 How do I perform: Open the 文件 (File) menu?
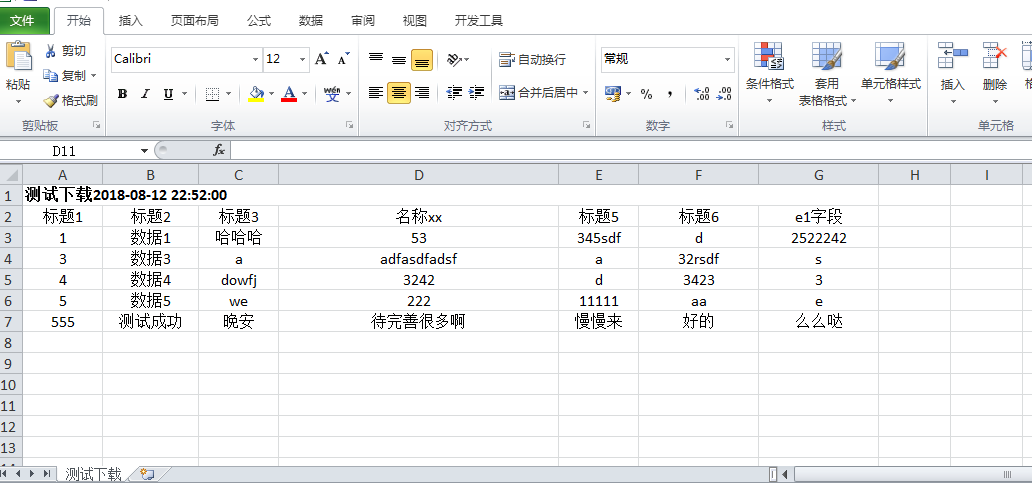(x=22, y=20)
